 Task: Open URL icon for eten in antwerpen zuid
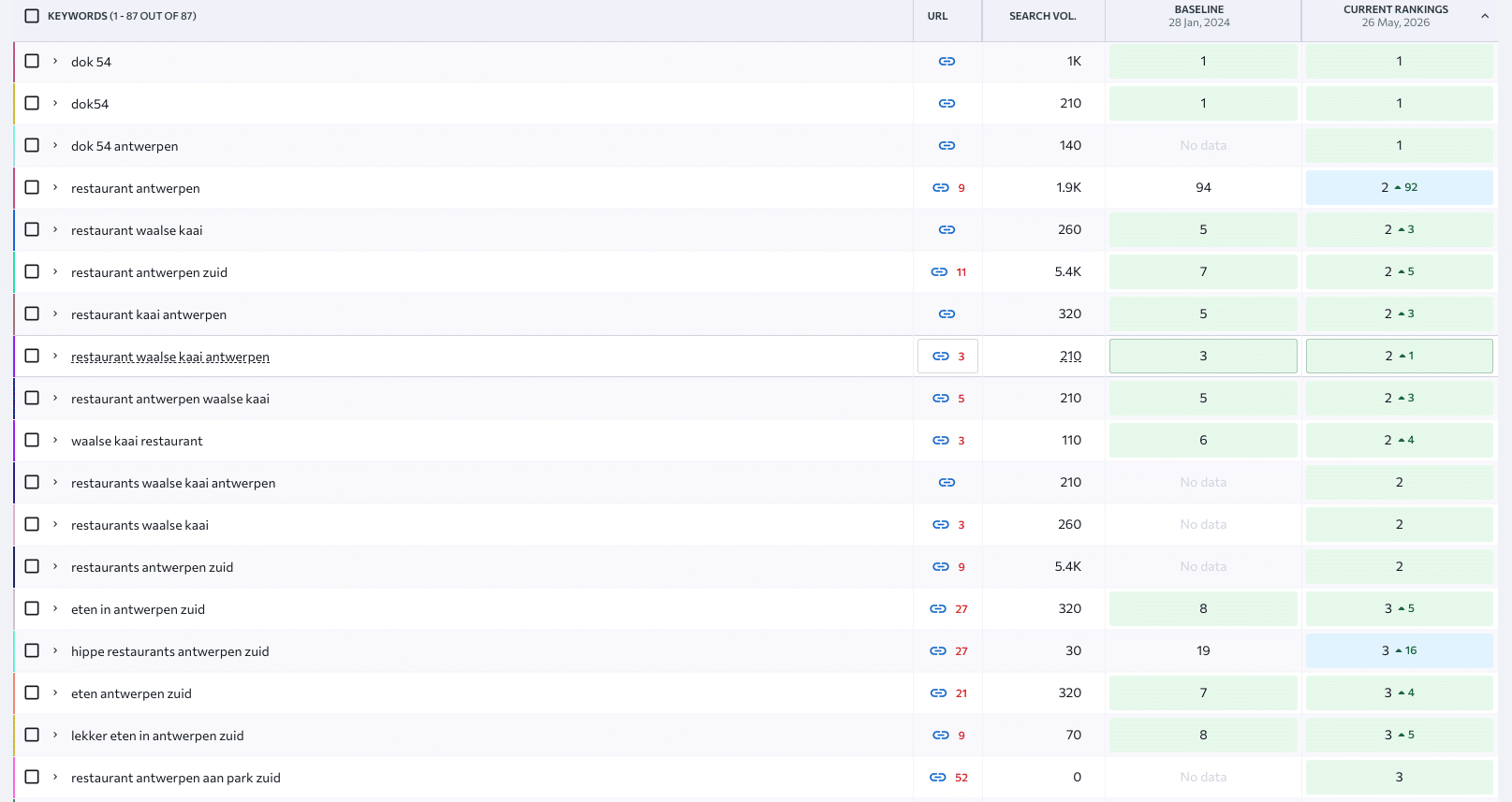[938, 609]
